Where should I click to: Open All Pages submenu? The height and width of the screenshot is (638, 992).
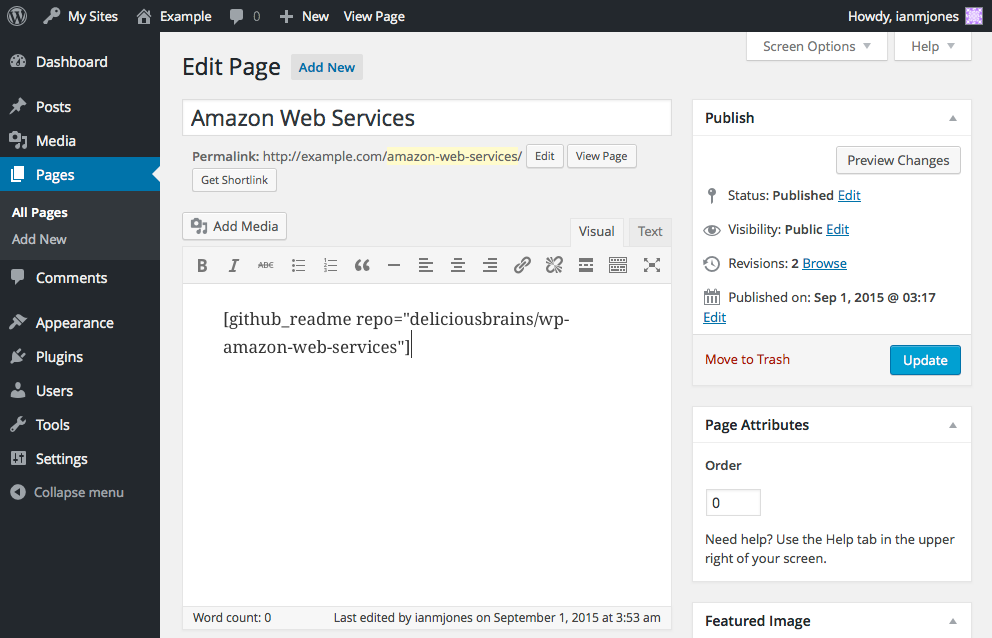click(40, 213)
